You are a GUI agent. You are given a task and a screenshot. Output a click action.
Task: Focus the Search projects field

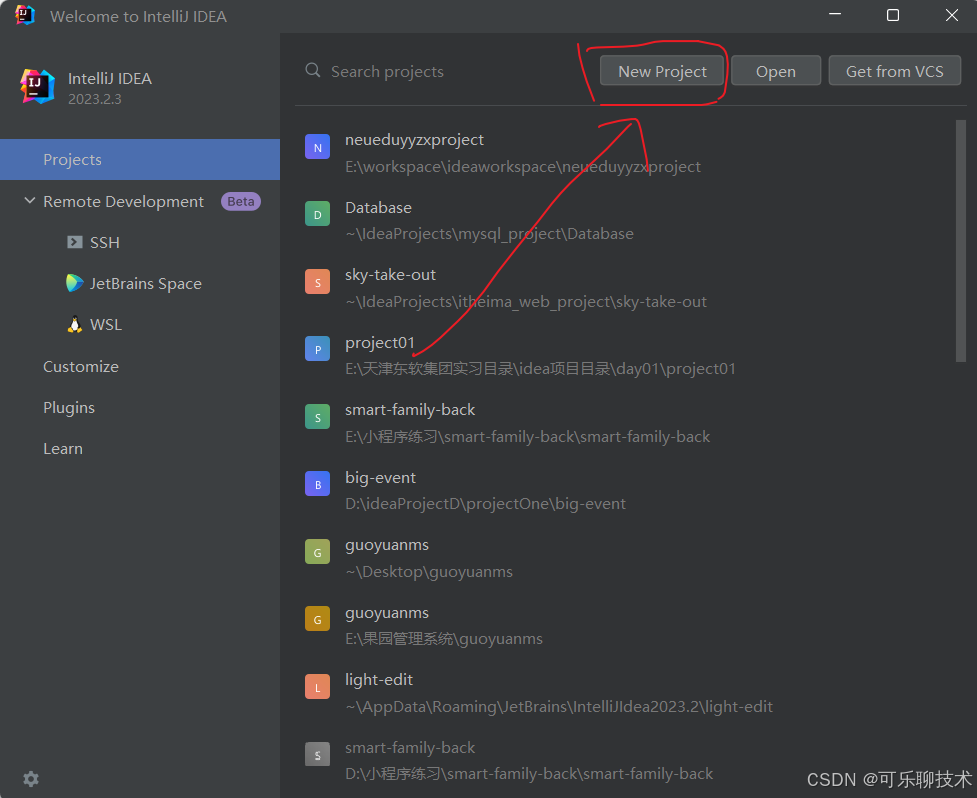387,71
